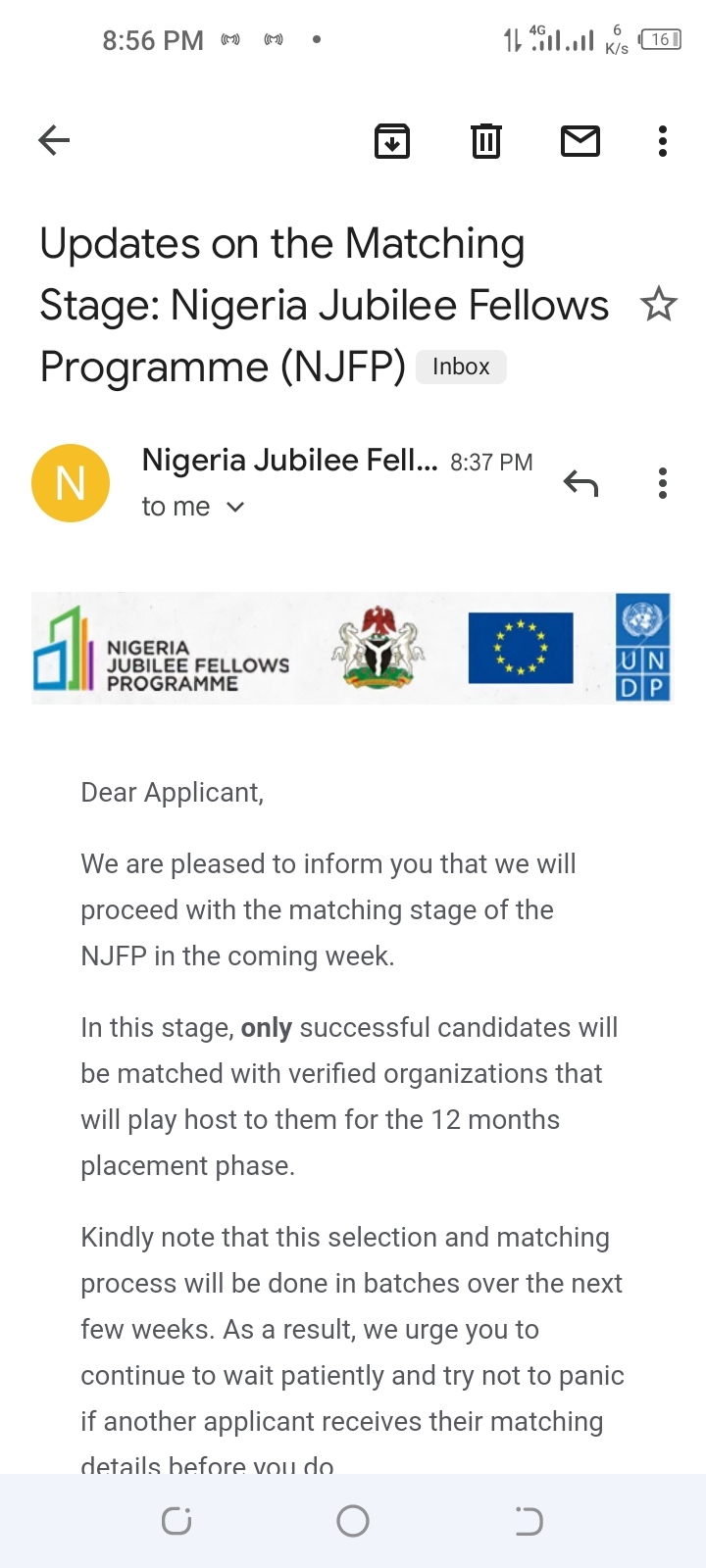Star the NJFP email
The width and height of the screenshot is (706, 1568).
click(x=658, y=305)
